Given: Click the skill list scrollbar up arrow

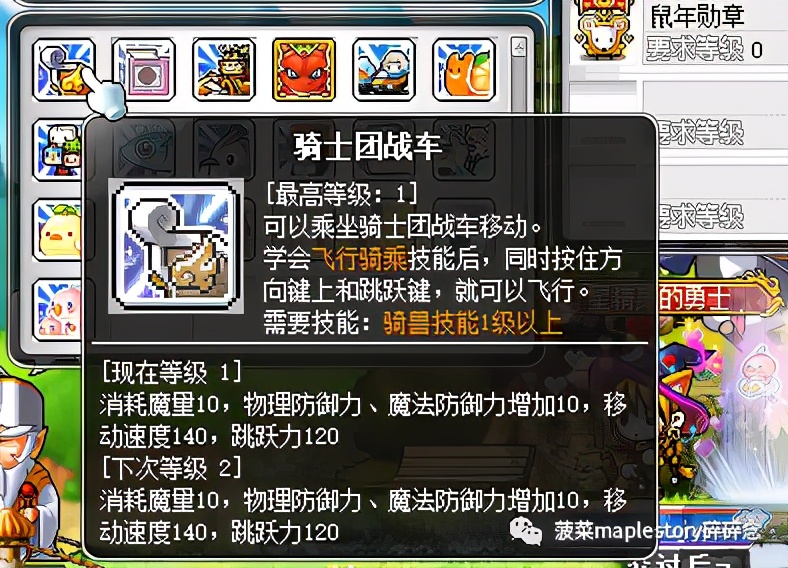Looking at the screenshot, I should click(x=519, y=48).
